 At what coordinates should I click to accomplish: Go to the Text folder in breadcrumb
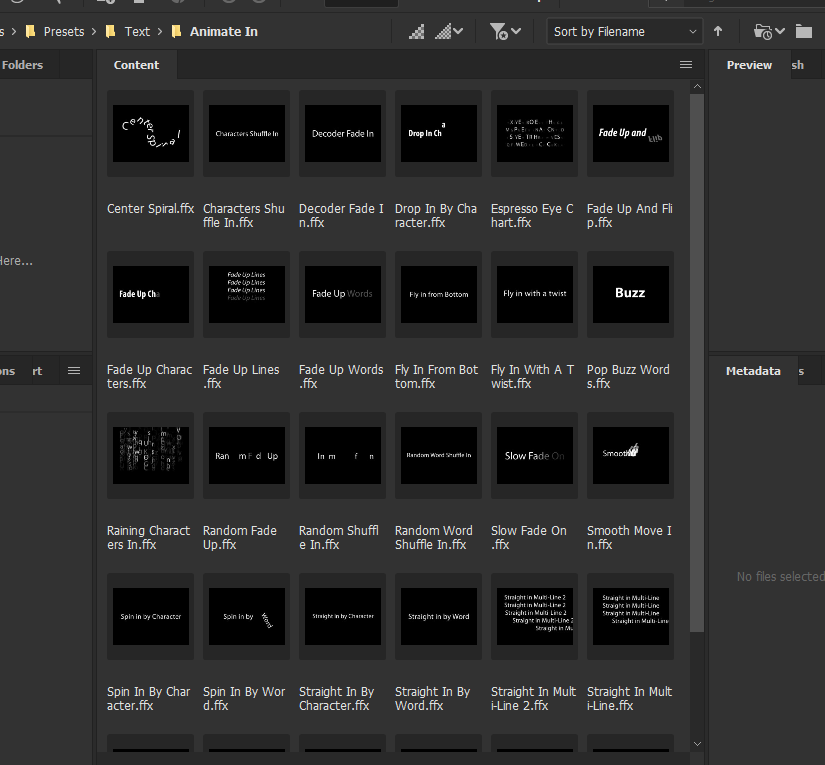click(x=137, y=32)
